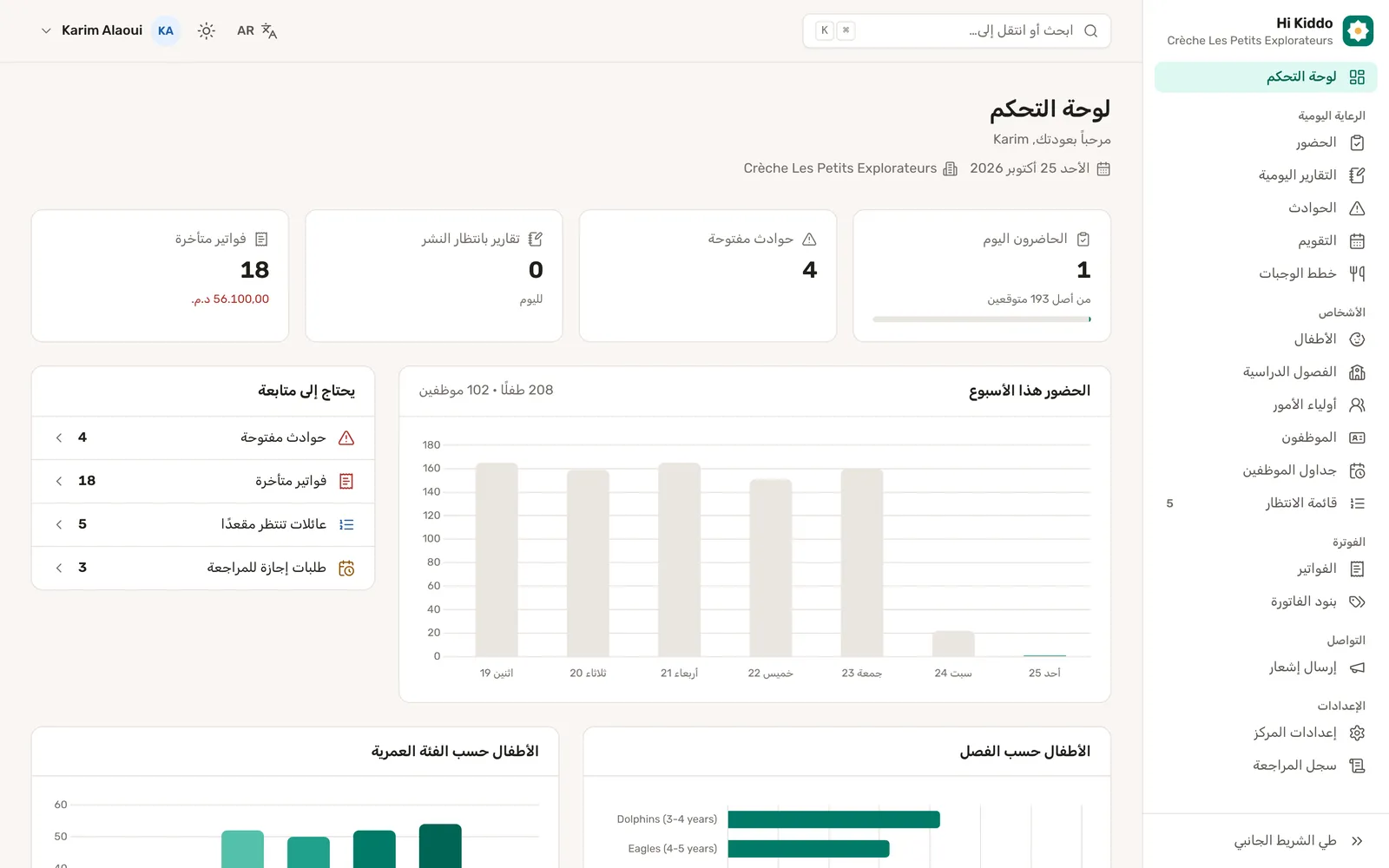Click the التقارير اليومية daily reports icon
This screenshot has height=868, width=1389.
tap(1358, 175)
